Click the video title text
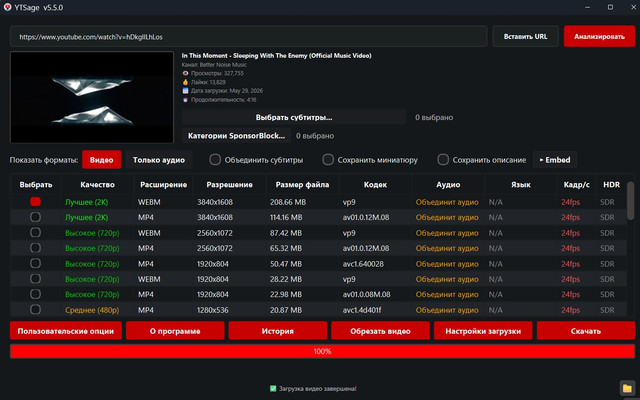 pos(277,56)
